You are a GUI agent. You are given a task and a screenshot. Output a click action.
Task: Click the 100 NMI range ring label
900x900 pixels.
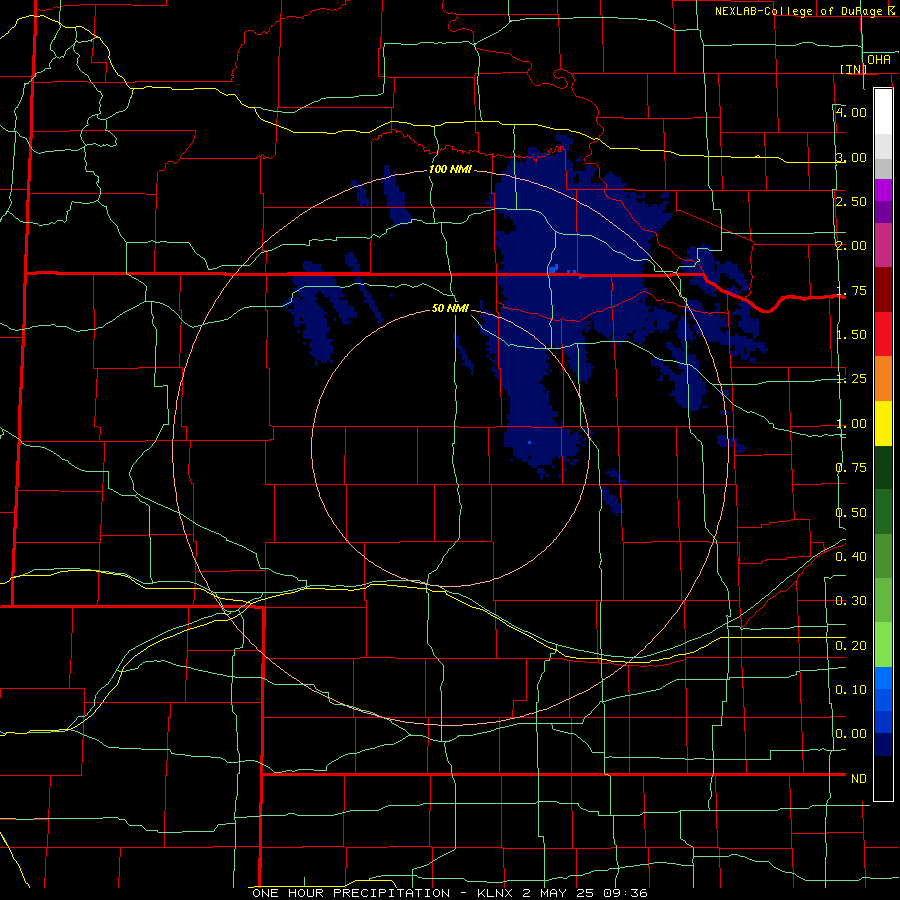click(x=450, y=169)
